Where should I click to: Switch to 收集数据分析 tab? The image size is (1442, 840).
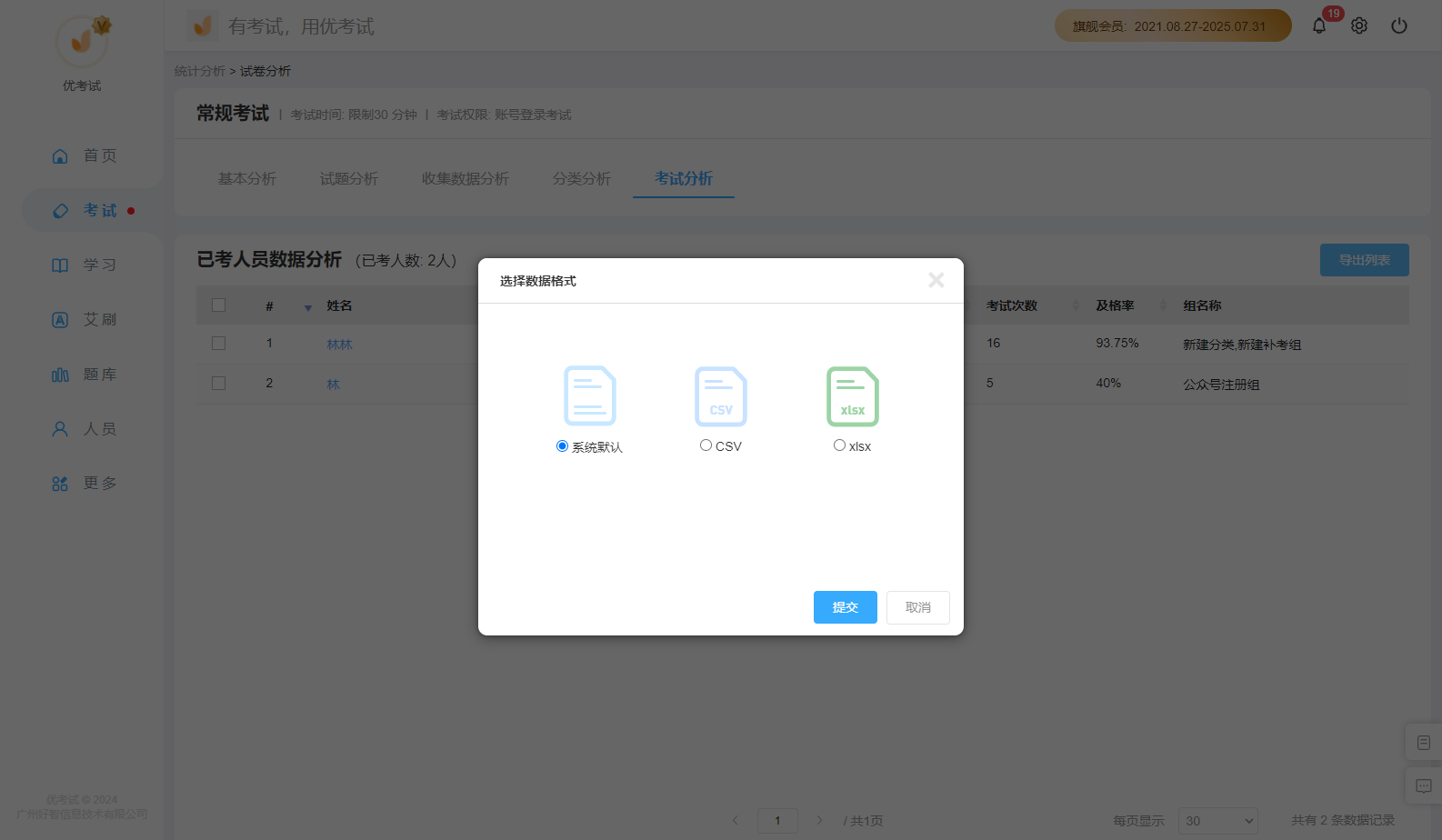click(466, 179)
